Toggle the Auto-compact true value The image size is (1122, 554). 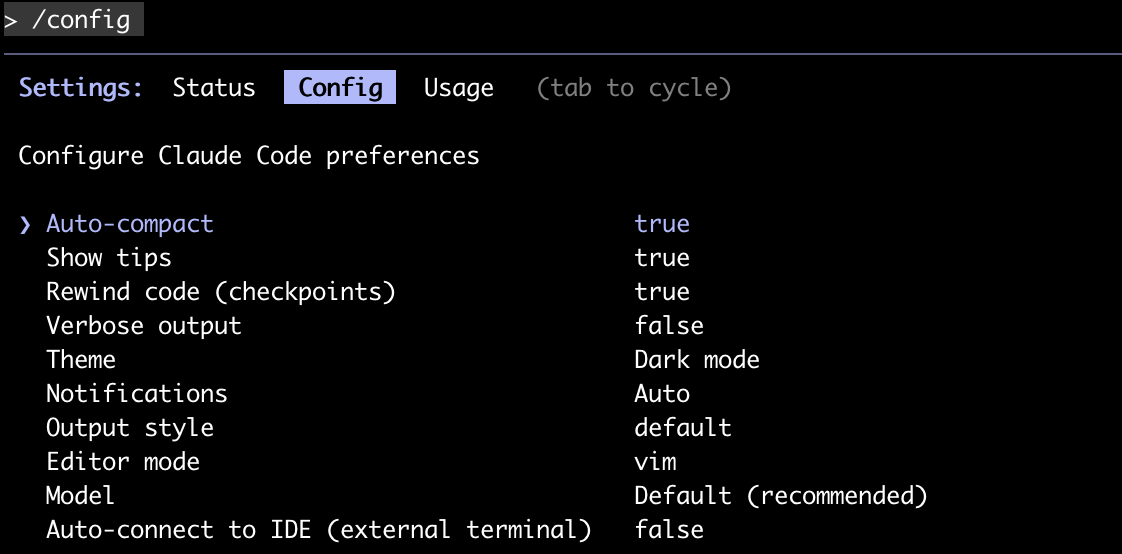point(662,223)
